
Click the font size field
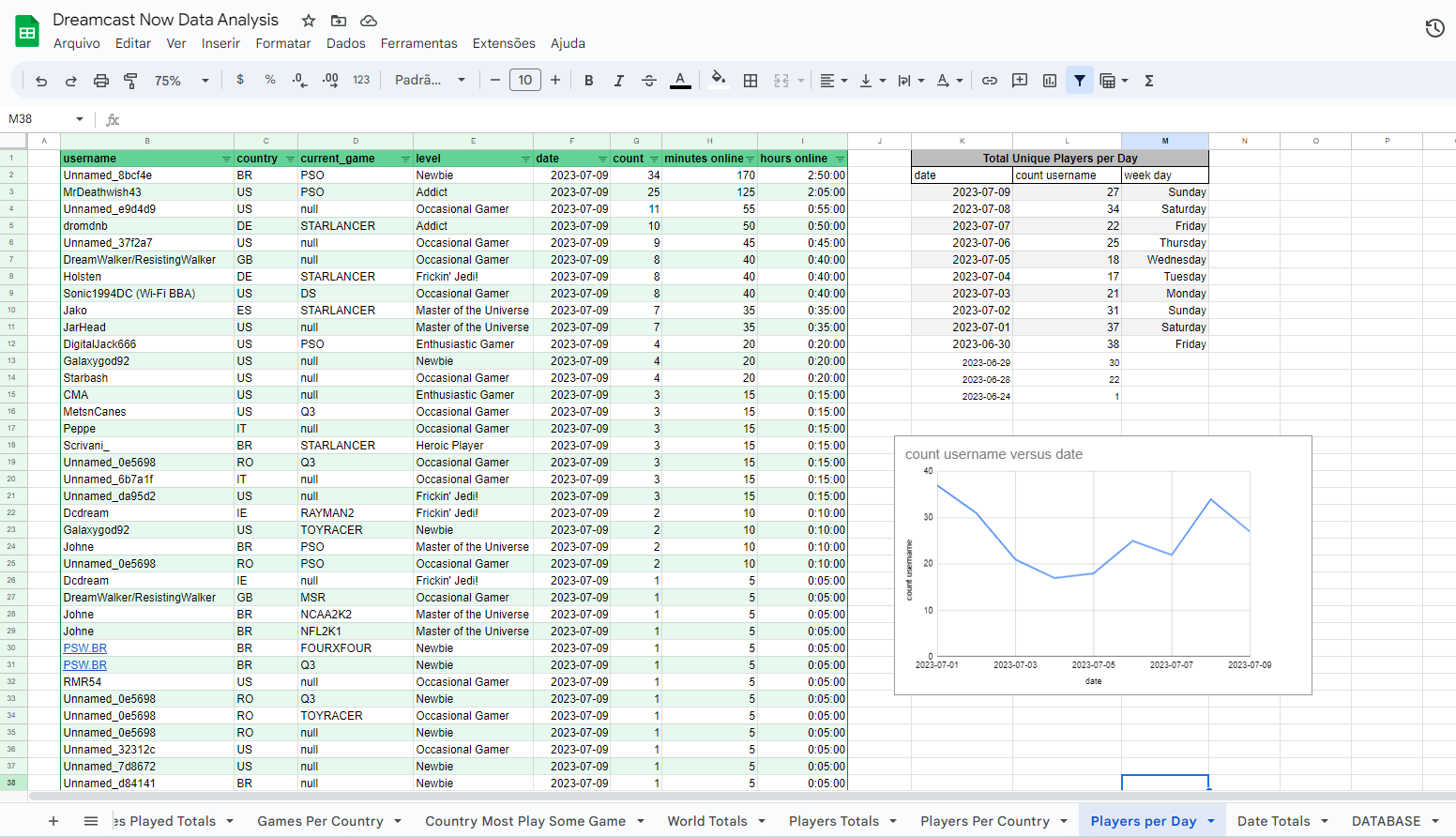[525, 81]
